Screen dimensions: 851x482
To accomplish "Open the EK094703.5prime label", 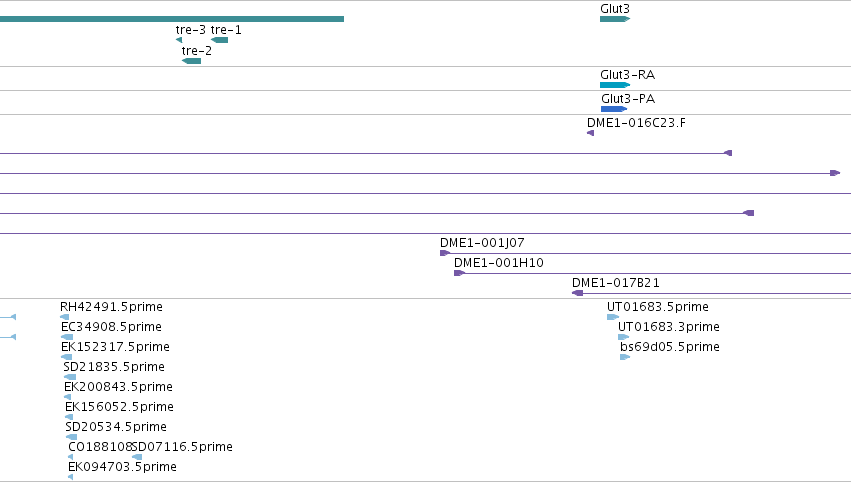I will [x=122, y=467].
